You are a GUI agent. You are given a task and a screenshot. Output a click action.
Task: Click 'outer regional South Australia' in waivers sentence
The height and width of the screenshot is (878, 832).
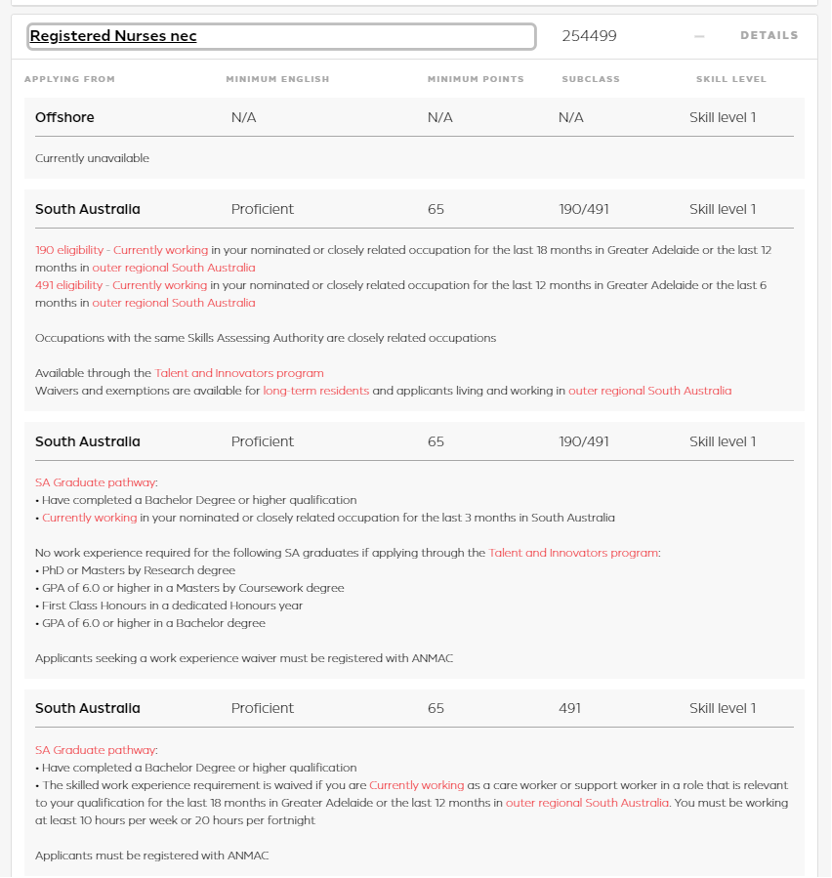pos(649,391)
